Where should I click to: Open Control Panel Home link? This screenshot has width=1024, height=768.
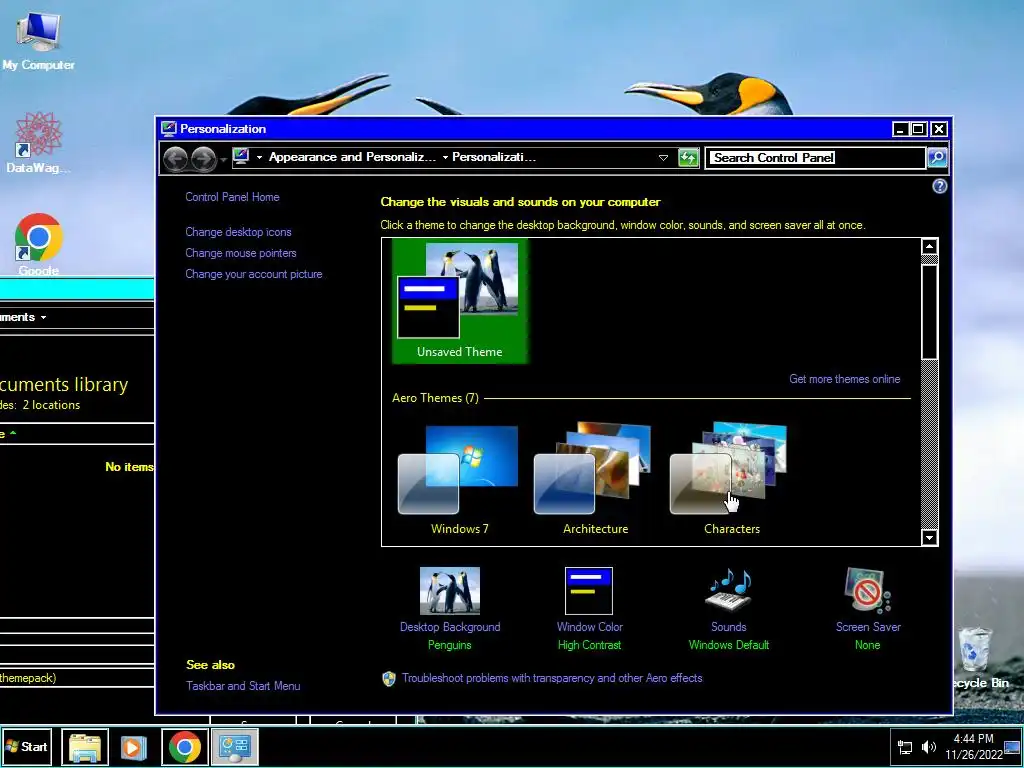[232, 197]
